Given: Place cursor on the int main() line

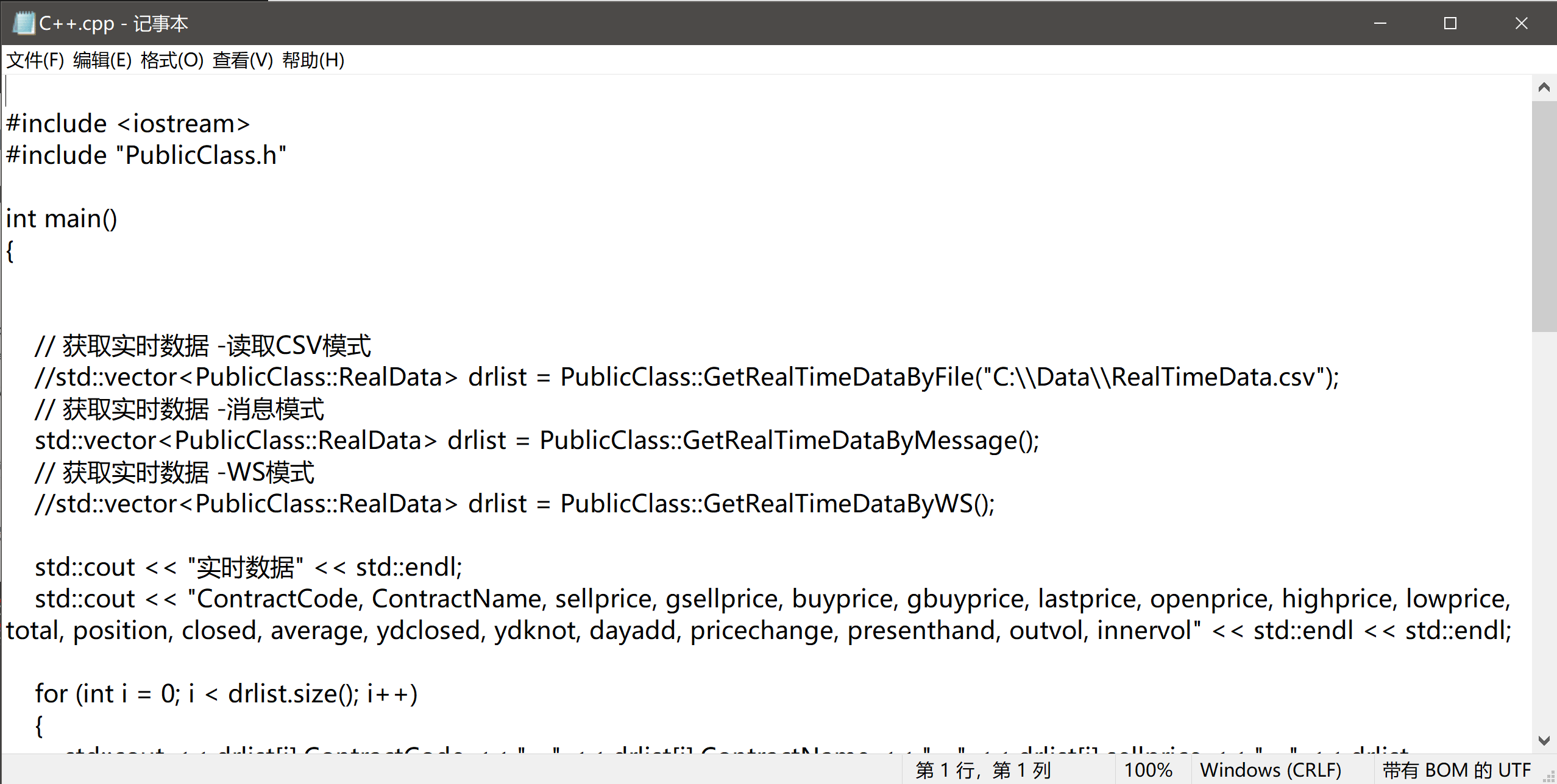Looking at the screenshot, I should [62, 219].
